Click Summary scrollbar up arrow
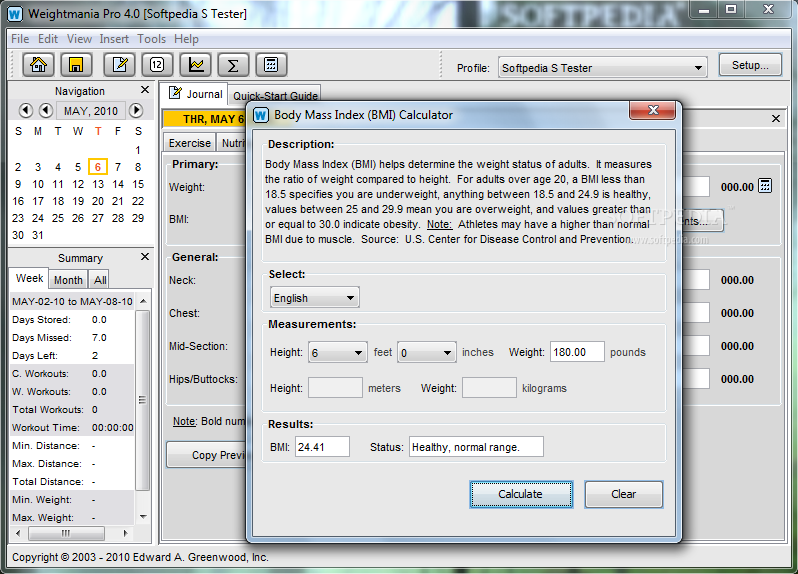Image resolution: width=798 pixels, height=574 pixels. (x=144, y=301)
